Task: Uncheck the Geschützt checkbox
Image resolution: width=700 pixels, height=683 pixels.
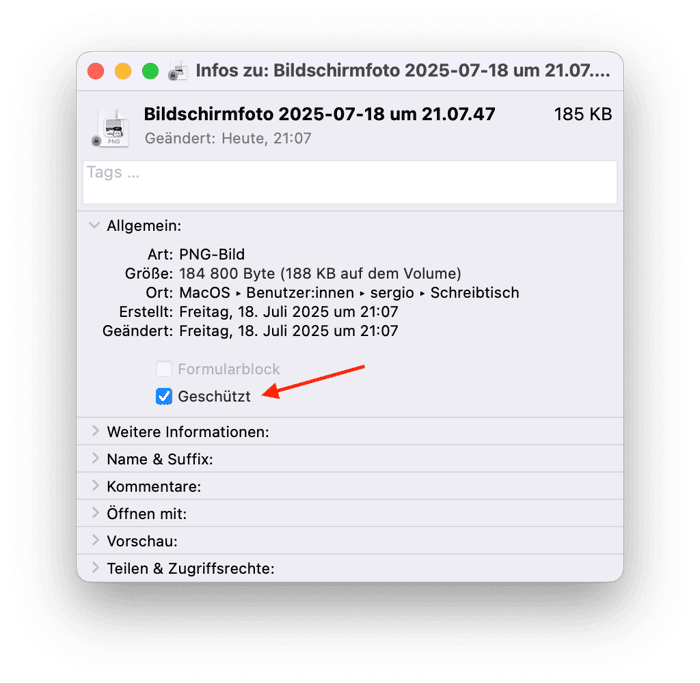Action: 164,396
